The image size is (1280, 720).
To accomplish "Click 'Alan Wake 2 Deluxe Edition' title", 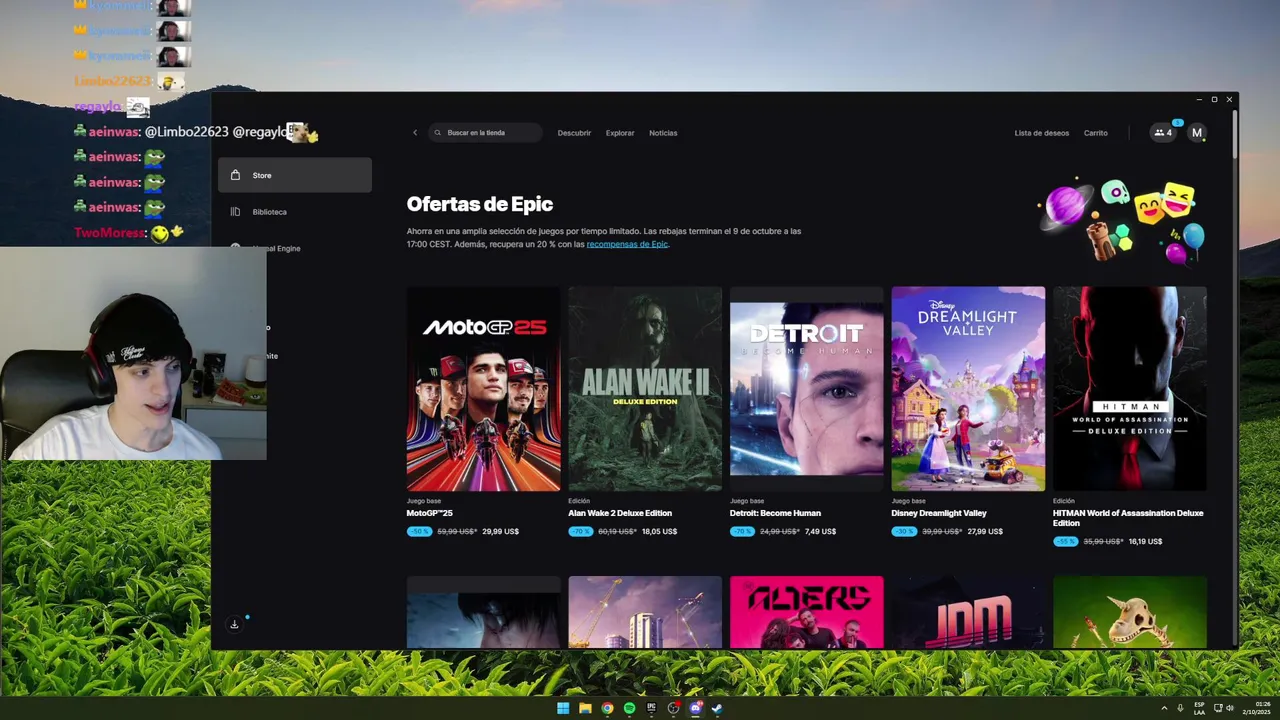I will pyautogui.click(x=620, y=513).
